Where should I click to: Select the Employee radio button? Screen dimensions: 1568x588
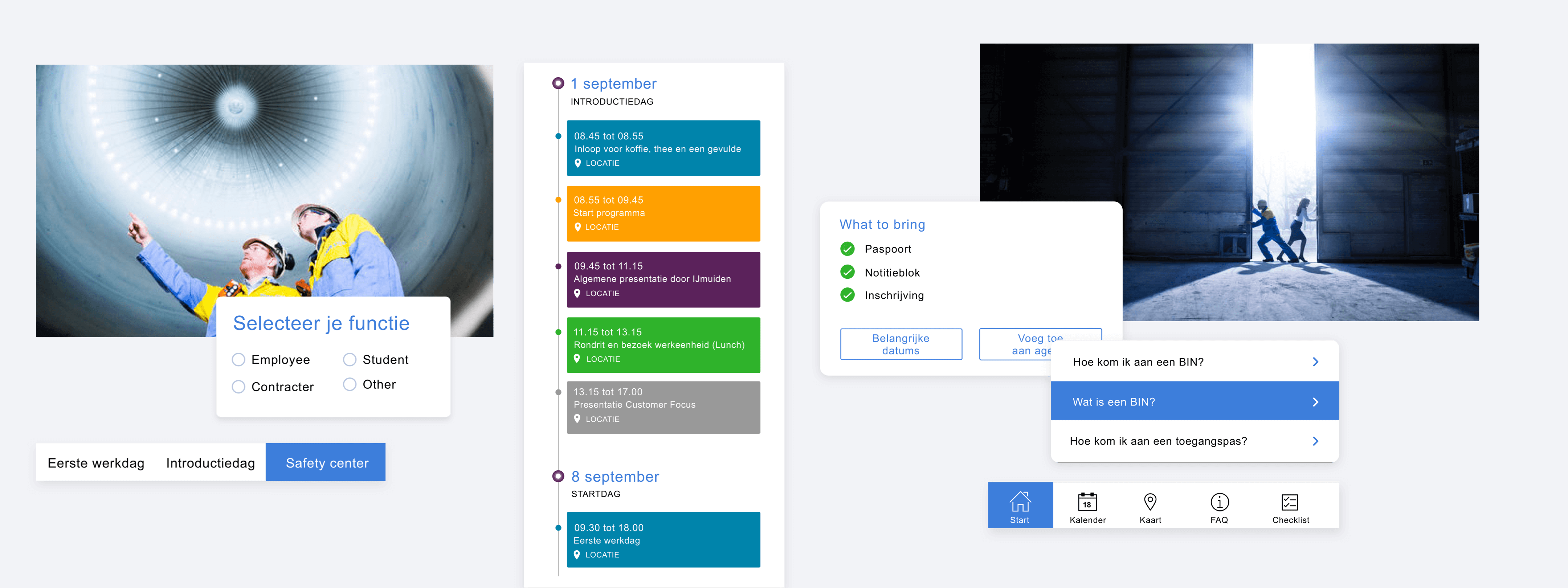238,360
